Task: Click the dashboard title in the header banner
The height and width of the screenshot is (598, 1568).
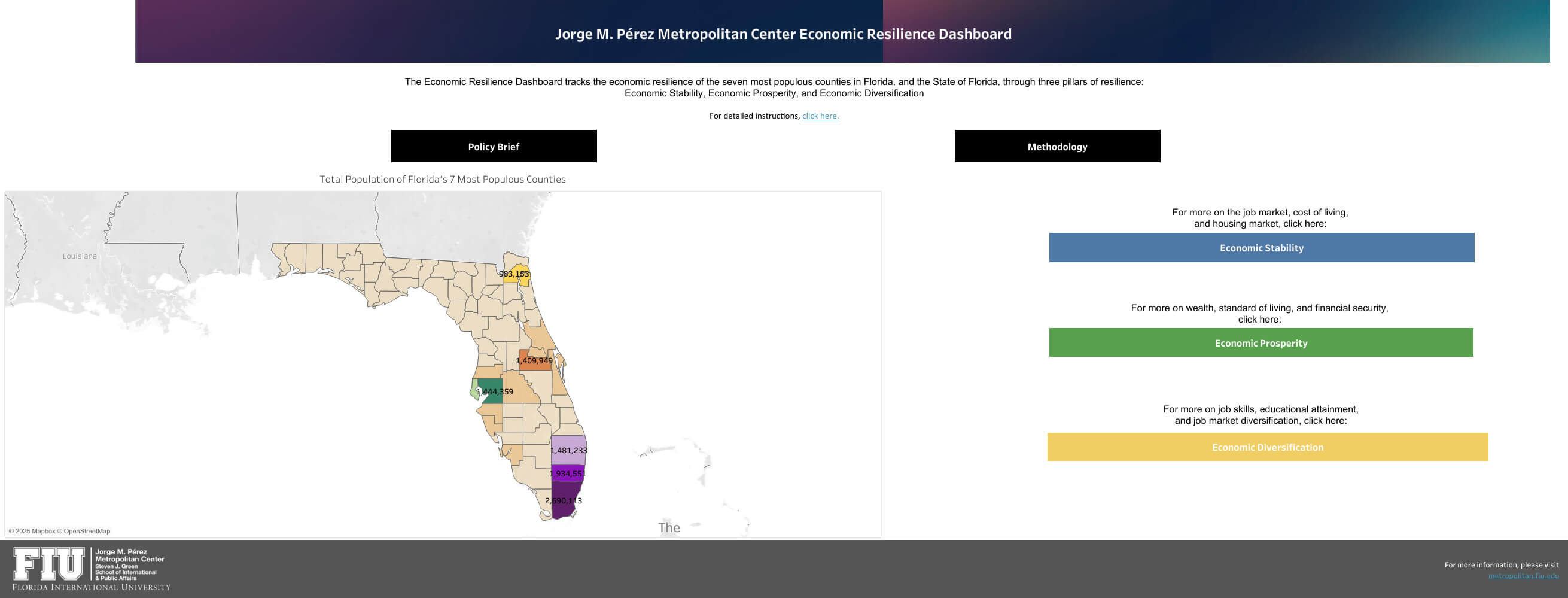Action: (x=783, y=34)
